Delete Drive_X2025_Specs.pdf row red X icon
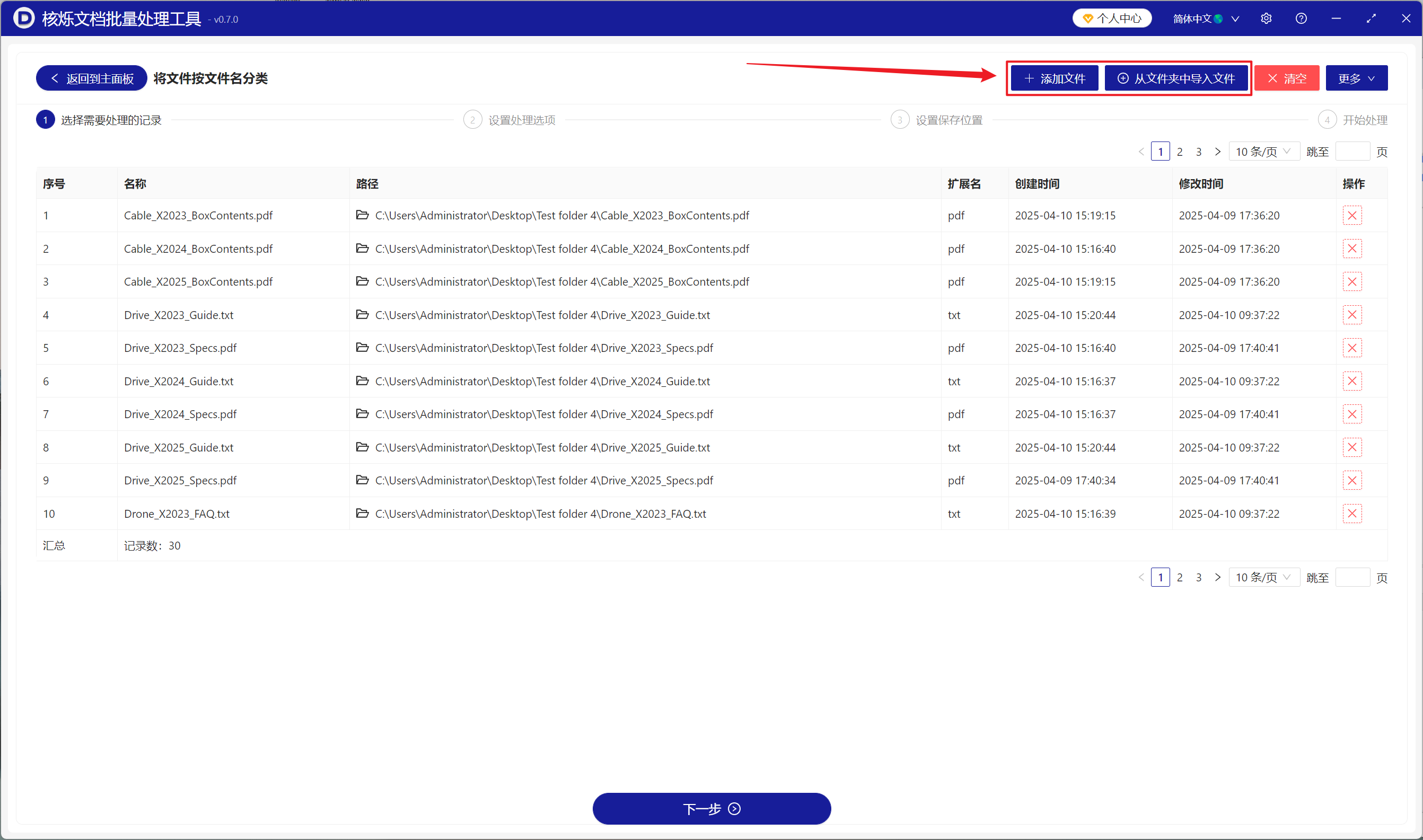This screenshot has height=840, width=1423. [1352, 481]
